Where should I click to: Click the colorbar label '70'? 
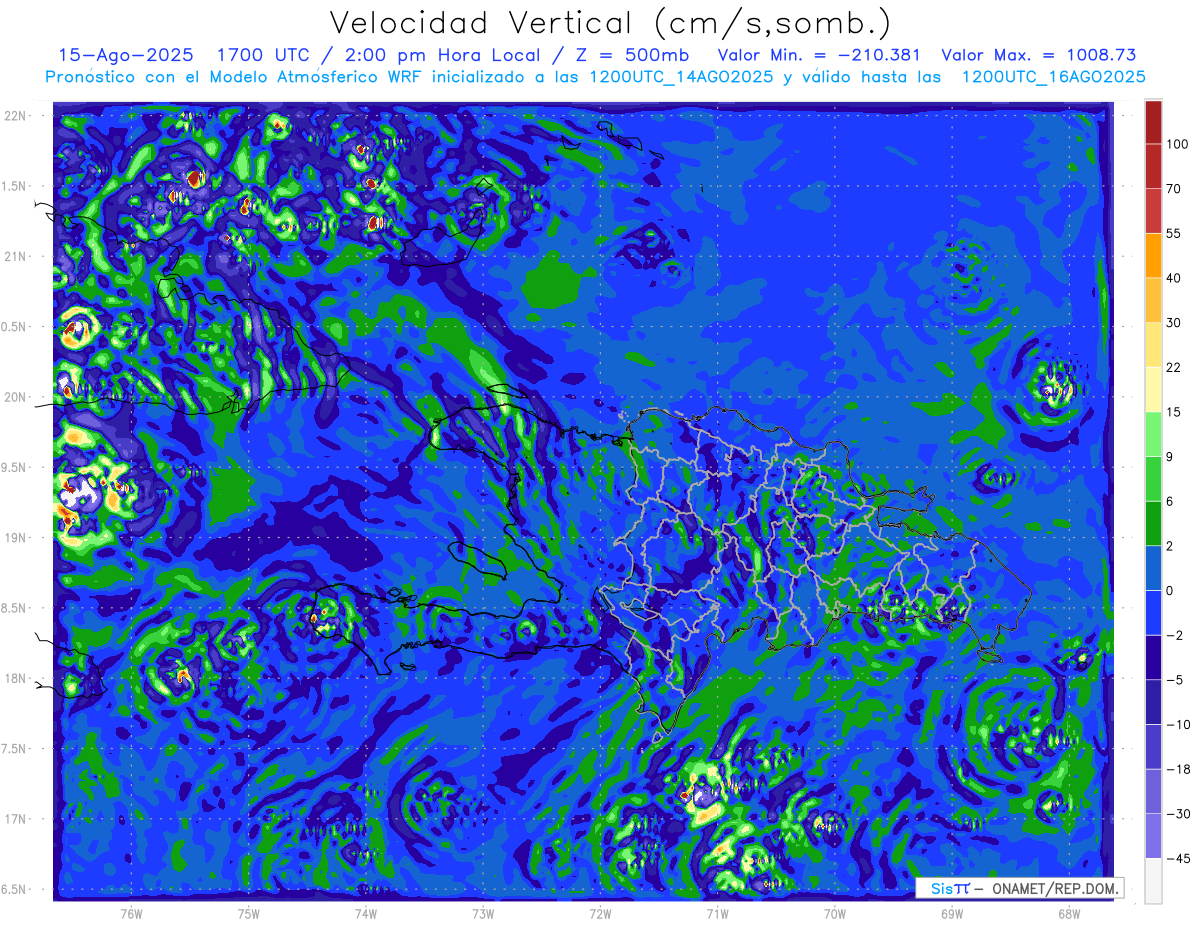(x=1174, y=188)
